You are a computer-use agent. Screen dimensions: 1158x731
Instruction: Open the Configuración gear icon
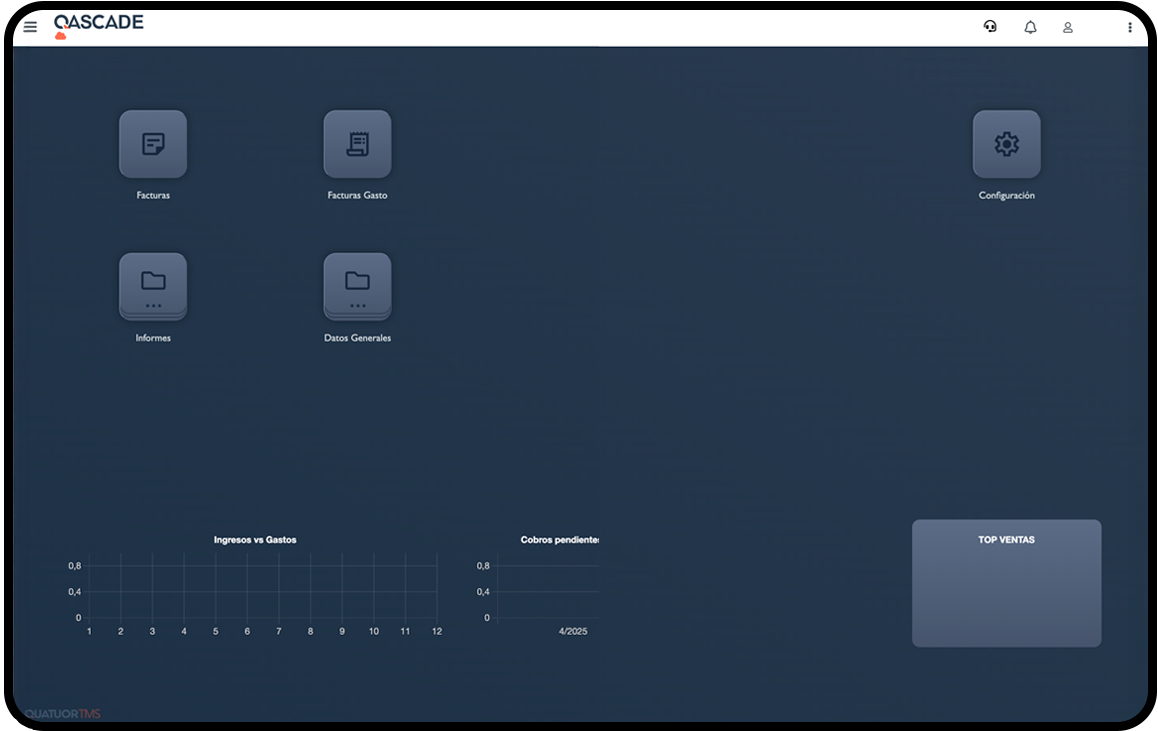pos(1006,144)
